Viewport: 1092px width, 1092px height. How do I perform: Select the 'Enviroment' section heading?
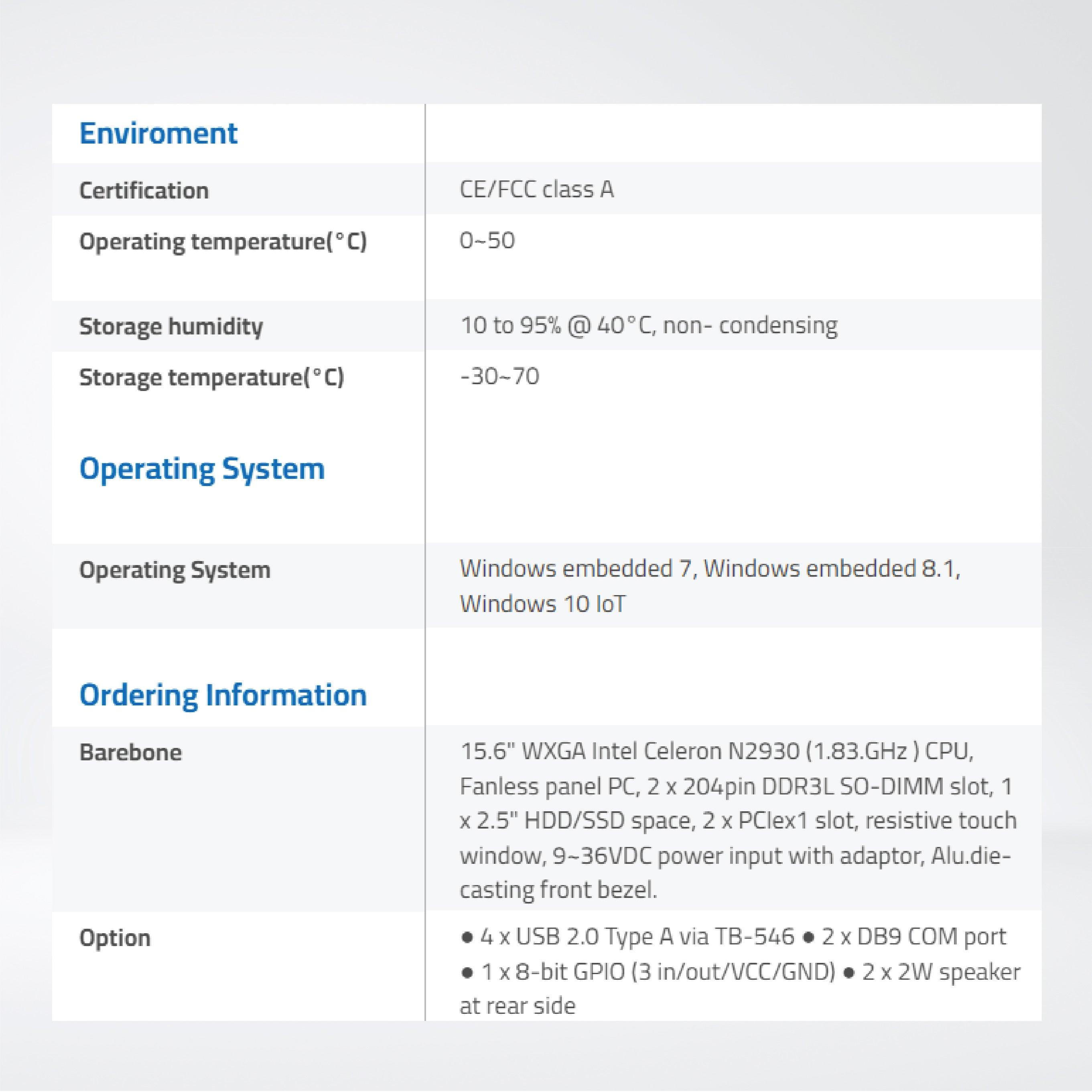[158, 134]
